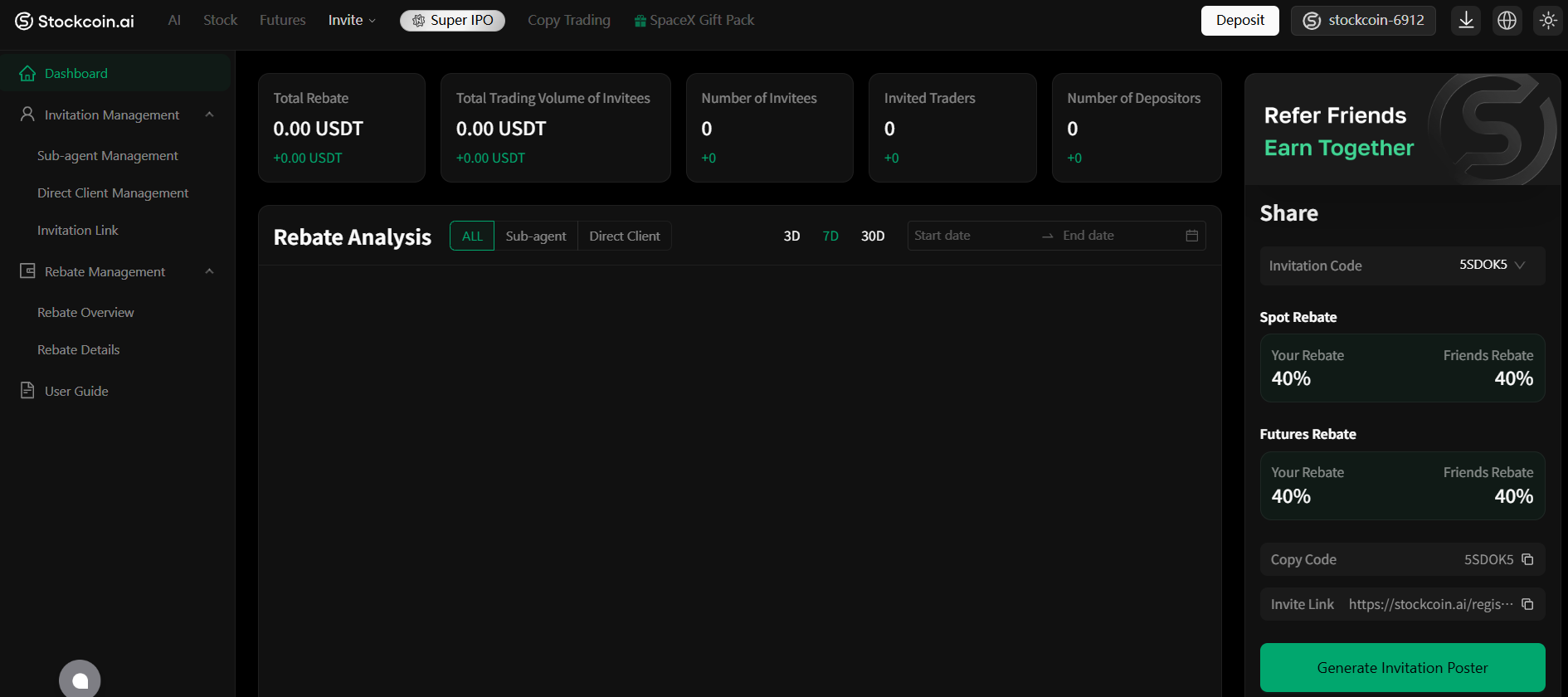The image size is (1568, 697).
Task: Click the Stockcoin.ai logo
Action: pyautogui.click(x=75, y=21)
